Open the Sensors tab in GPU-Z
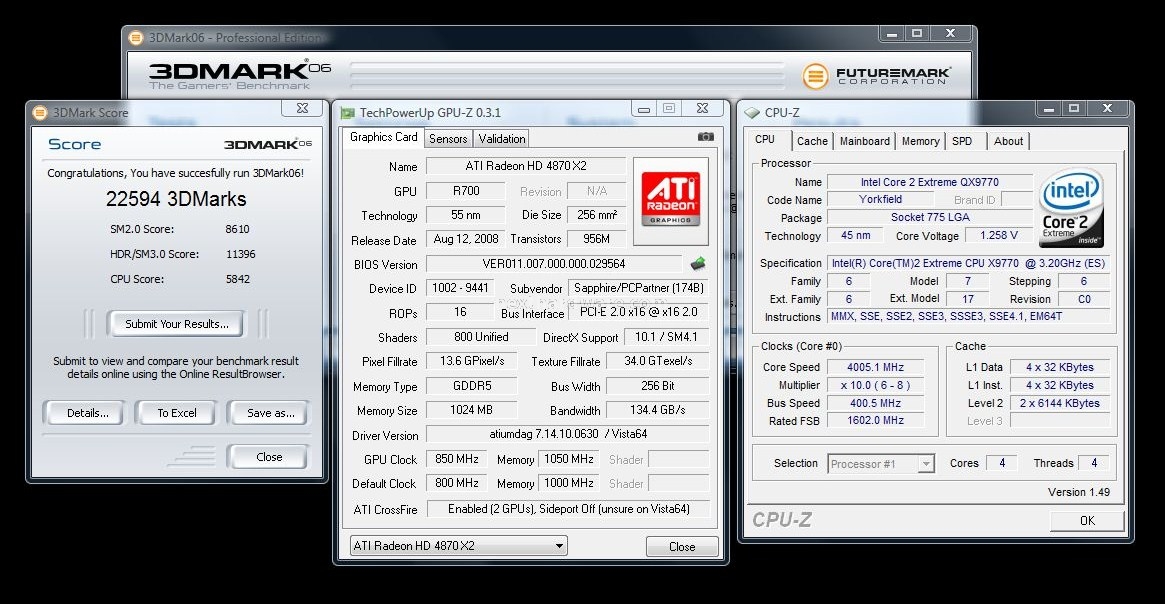 [x=448, y=139]
